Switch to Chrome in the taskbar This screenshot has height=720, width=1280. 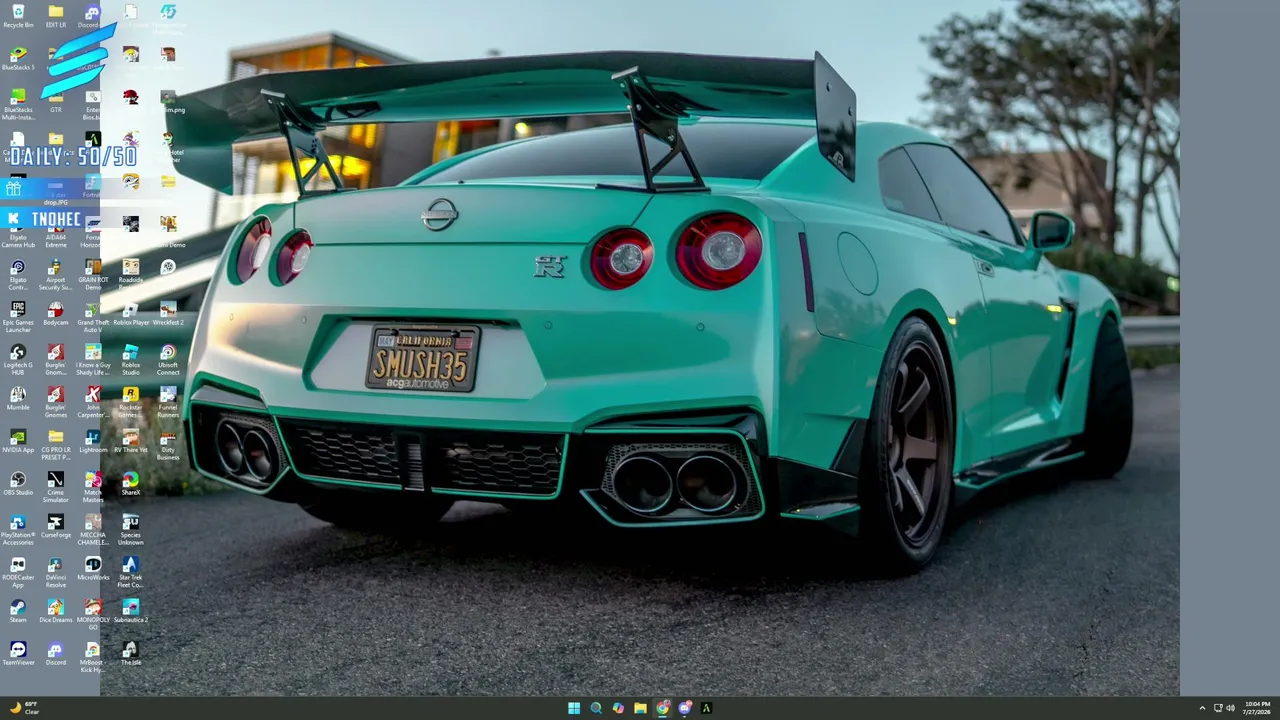662,708
